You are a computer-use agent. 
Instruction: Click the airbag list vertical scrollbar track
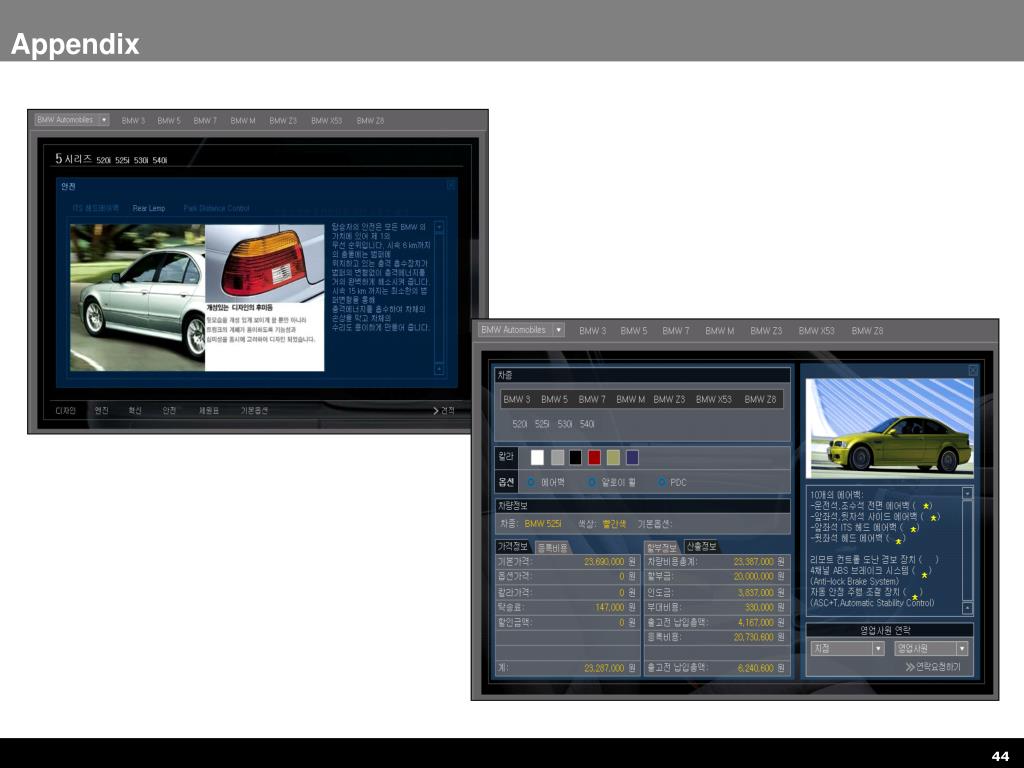(x=967, y=551)
